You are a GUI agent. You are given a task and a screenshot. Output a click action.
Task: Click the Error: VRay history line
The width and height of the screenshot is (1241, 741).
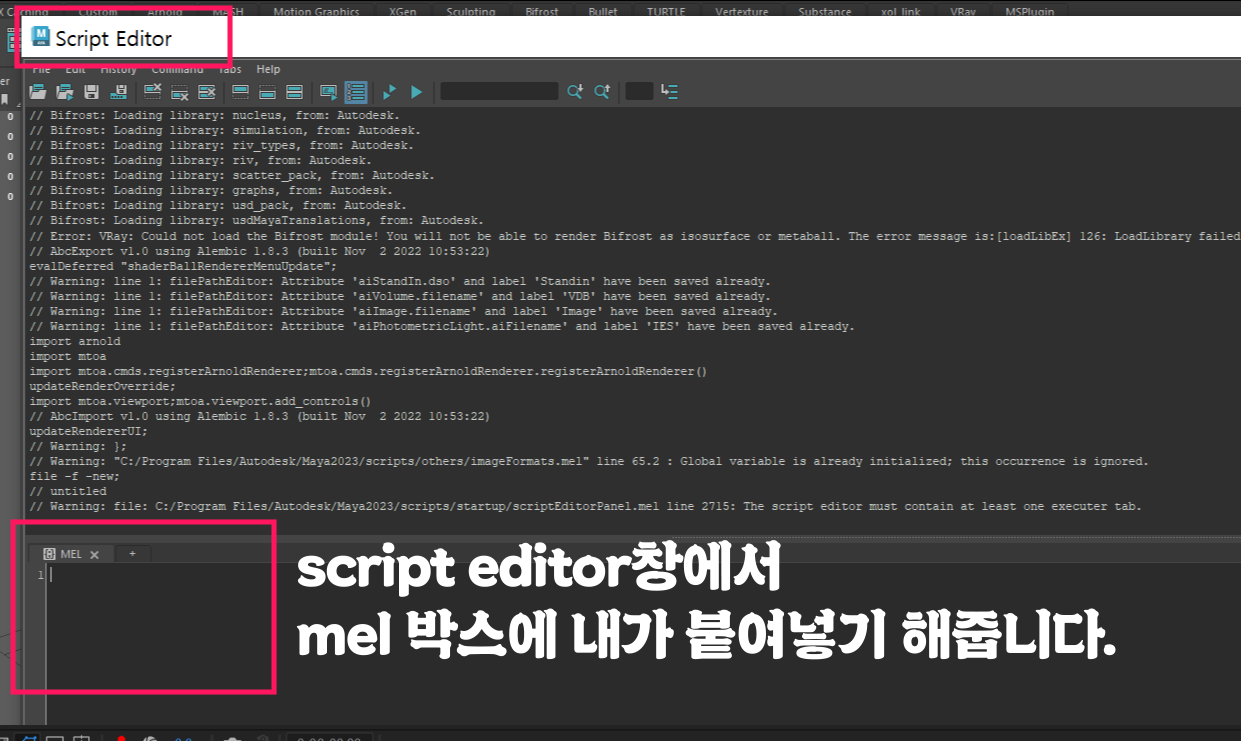point(635,236)
